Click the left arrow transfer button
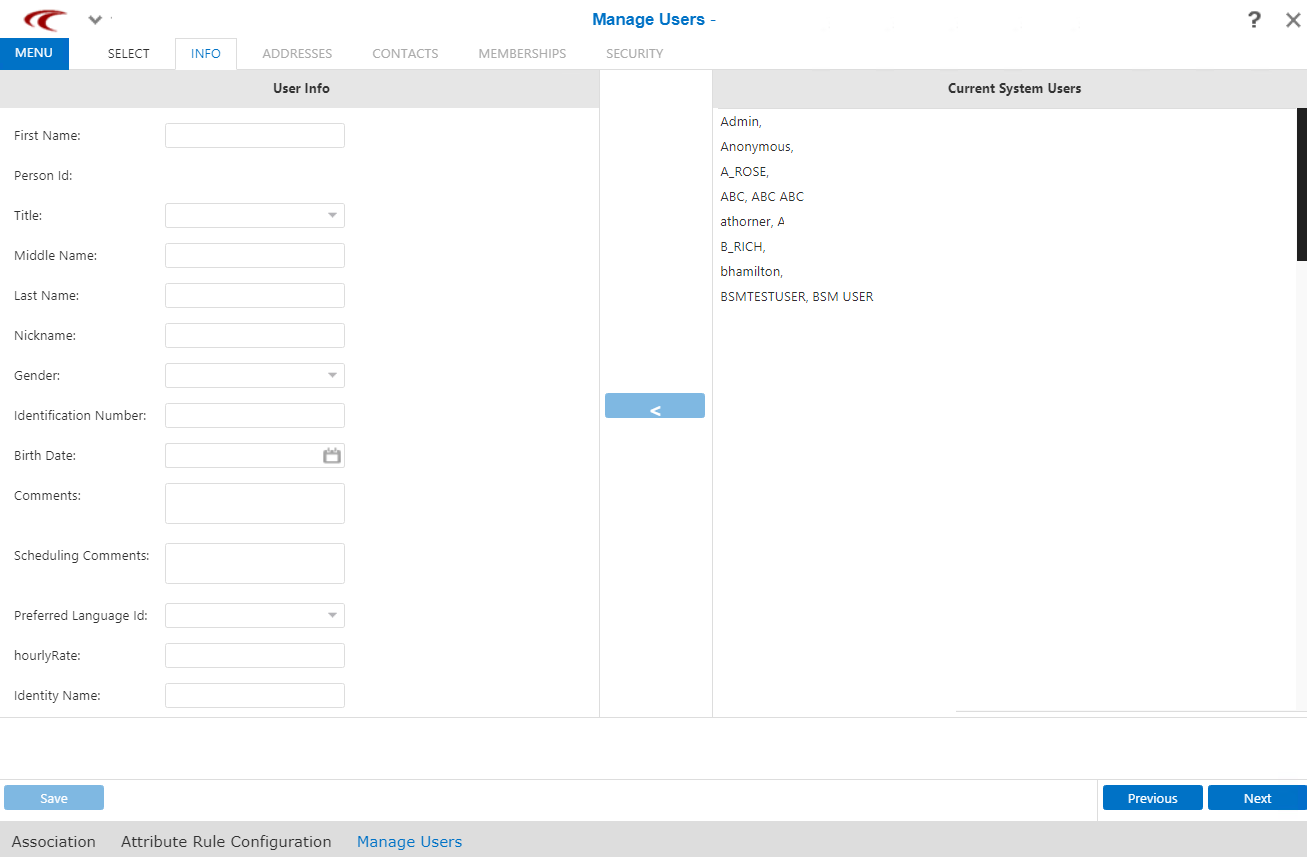 (x=654, y=405)
